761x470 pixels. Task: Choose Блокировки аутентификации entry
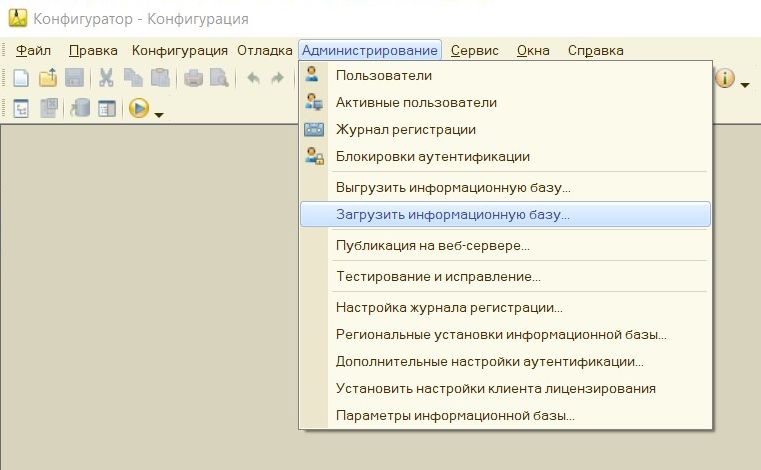pyautogui.click(x=505, y=156)
